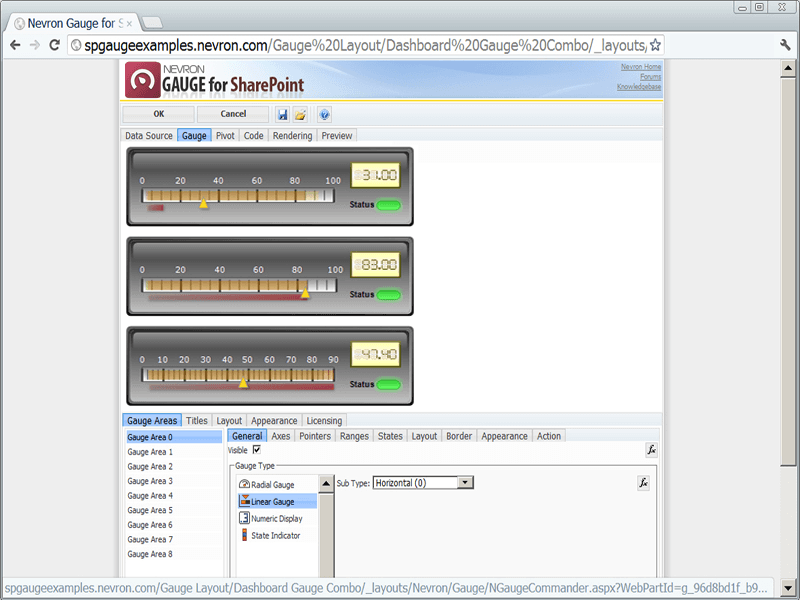Close the Nevron Gauge browser tab
Screen dimensions: 800x600
click(129, 23)
